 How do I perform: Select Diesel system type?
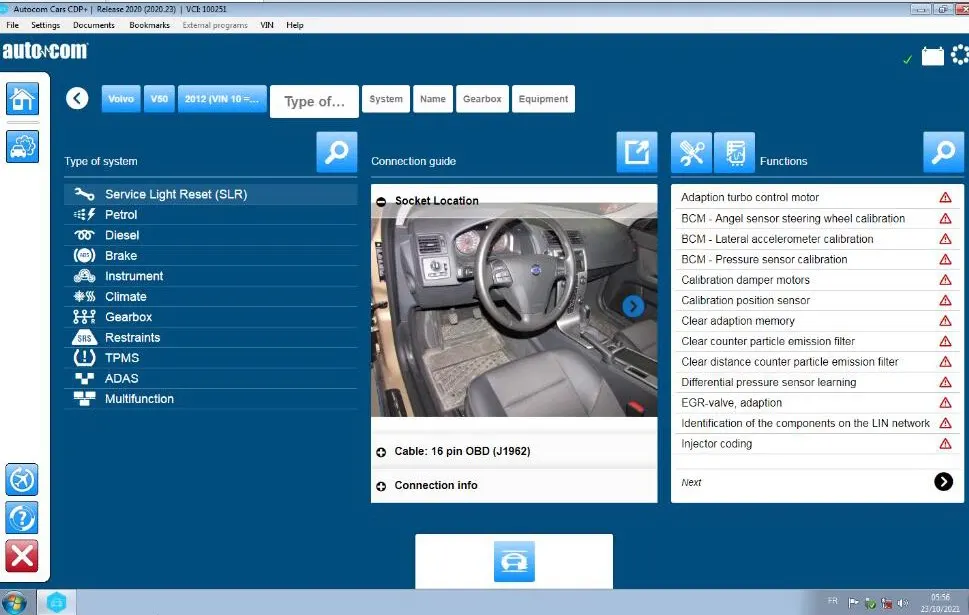pyautogui.click(x=211, y=235)
